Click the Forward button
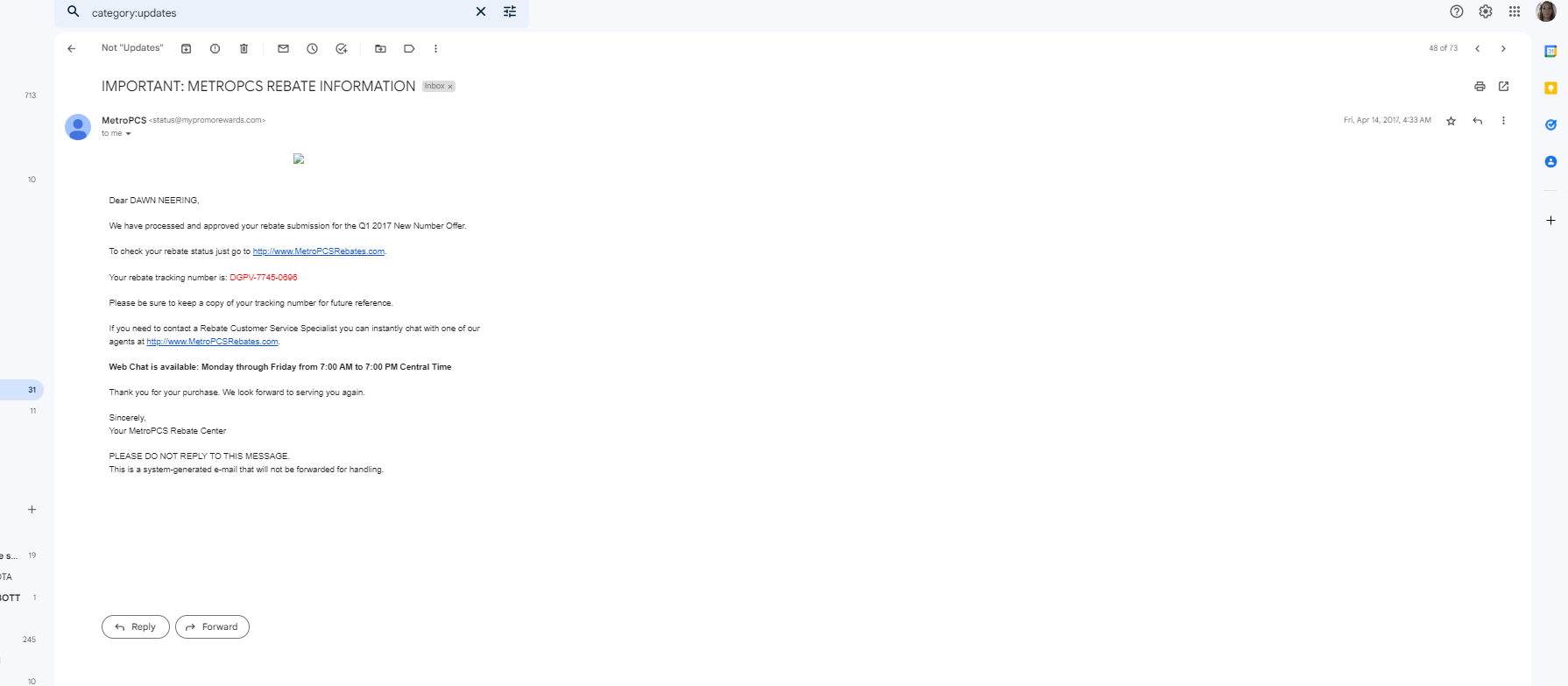 [x=212, y=626]
